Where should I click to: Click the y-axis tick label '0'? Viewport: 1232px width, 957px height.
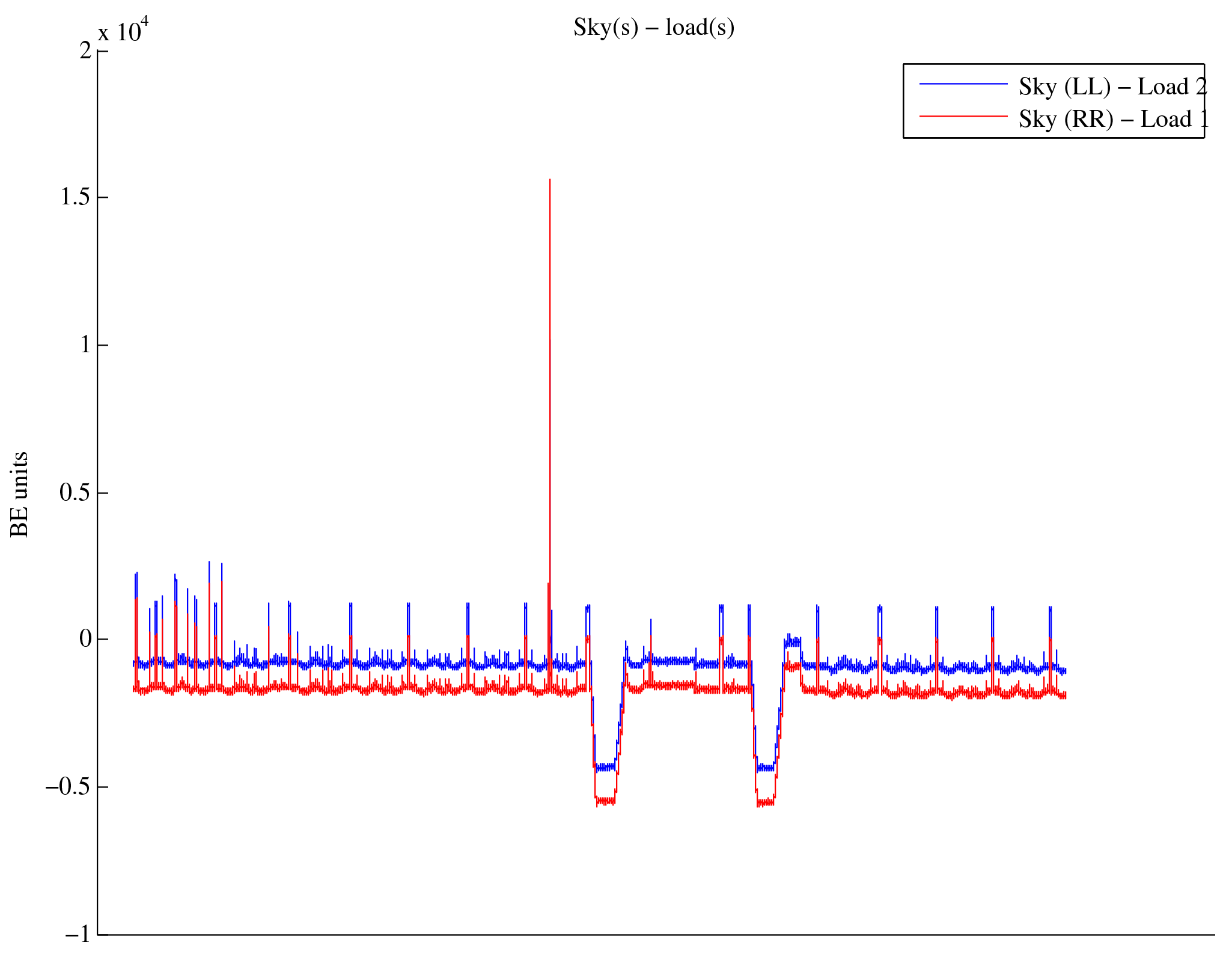tap(85, 639)
